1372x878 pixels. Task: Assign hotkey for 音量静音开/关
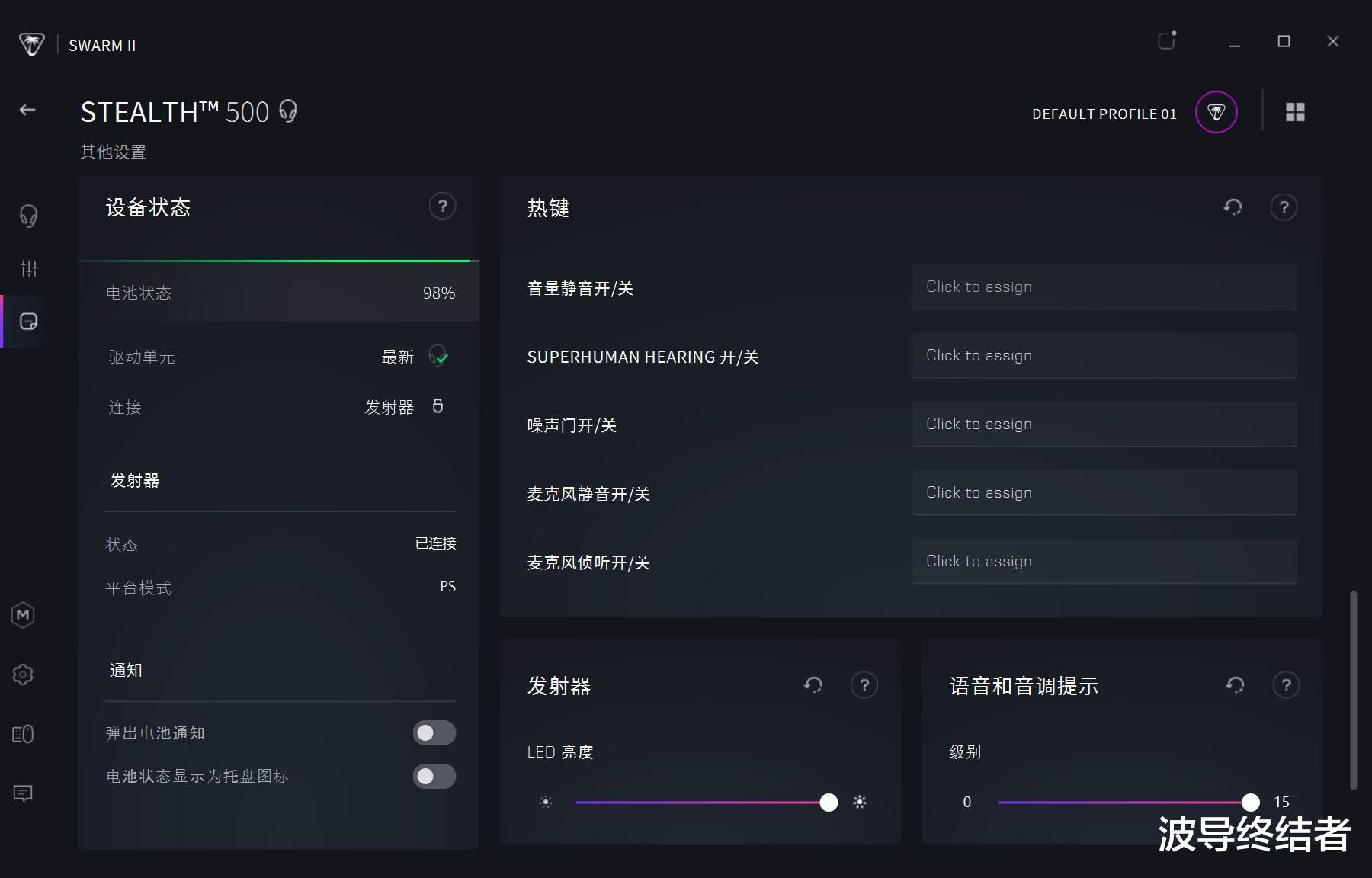(x=1104, y=287)
